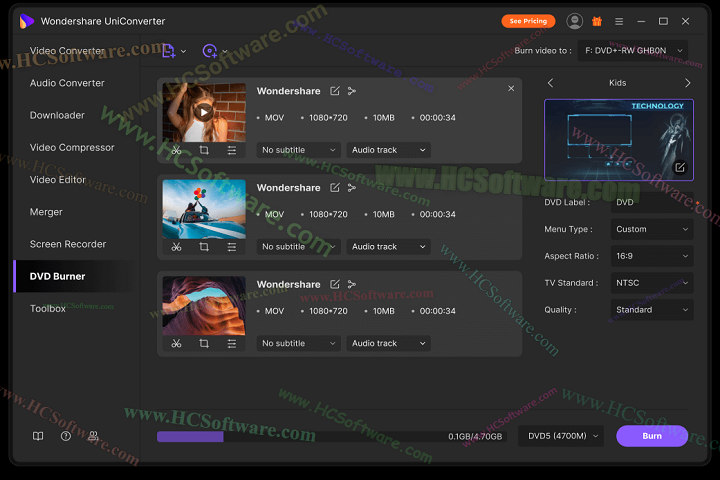
Task: Play the first video with brick wall thumbnail
Action: point(204,112)
